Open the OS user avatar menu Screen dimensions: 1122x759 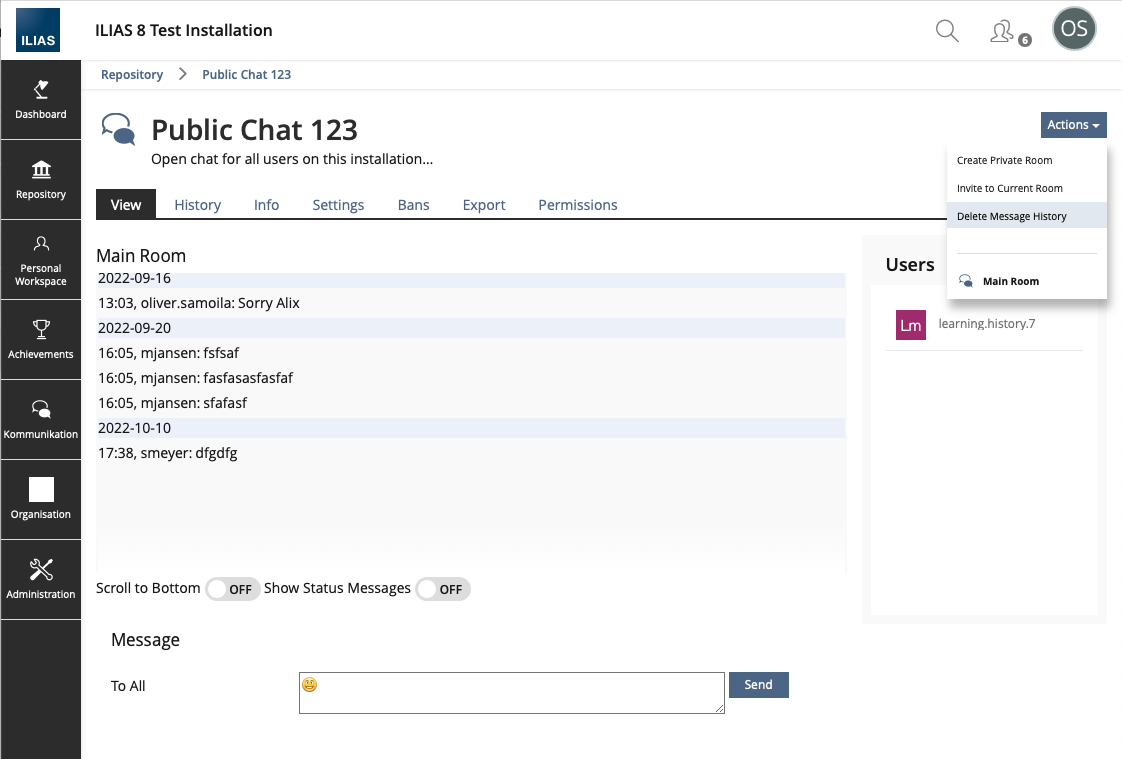click(1074, 30)
